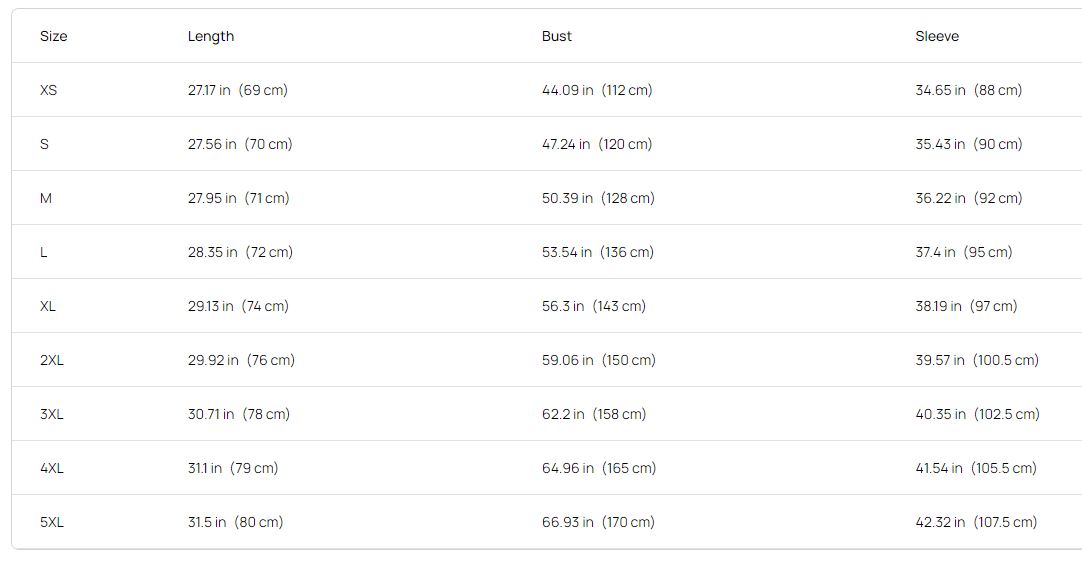Image resolution: width=1082 pixels, height=562 pixels.
Task: Select the XS size row label
Action: (x=49, y=90)
